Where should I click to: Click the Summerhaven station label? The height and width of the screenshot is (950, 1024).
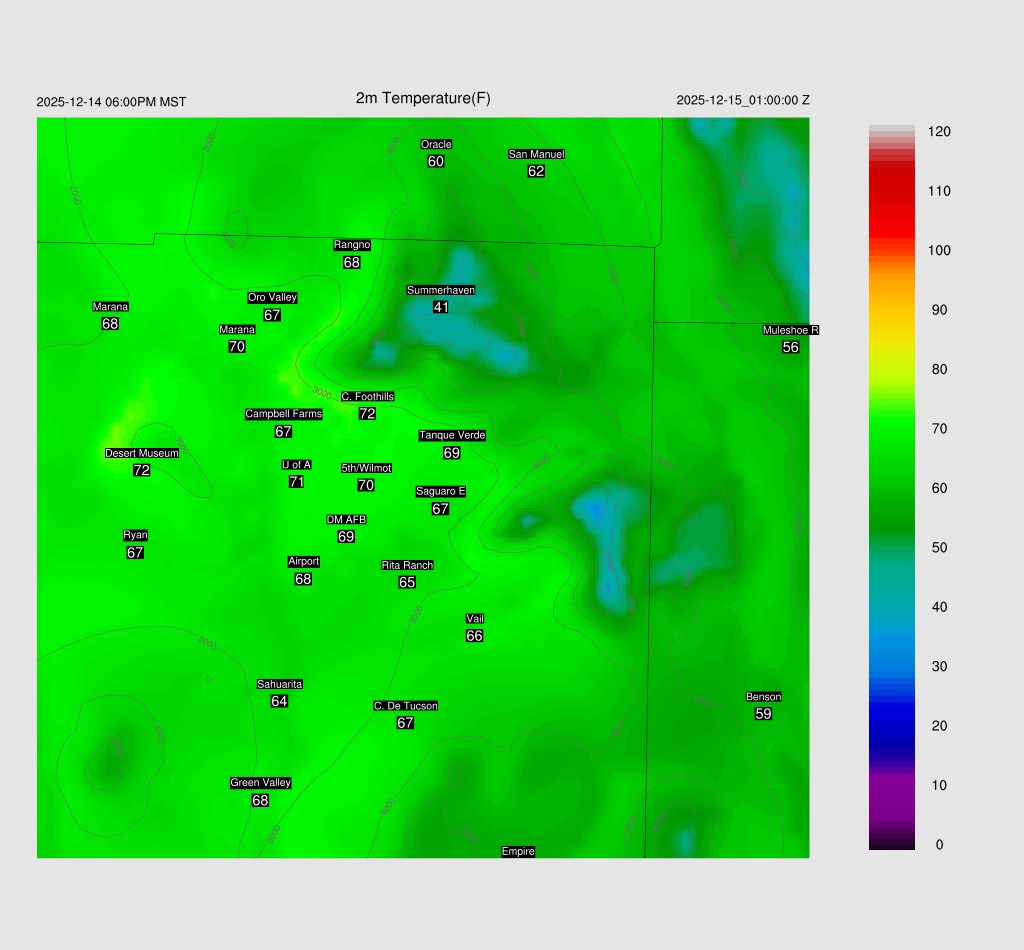440,290
